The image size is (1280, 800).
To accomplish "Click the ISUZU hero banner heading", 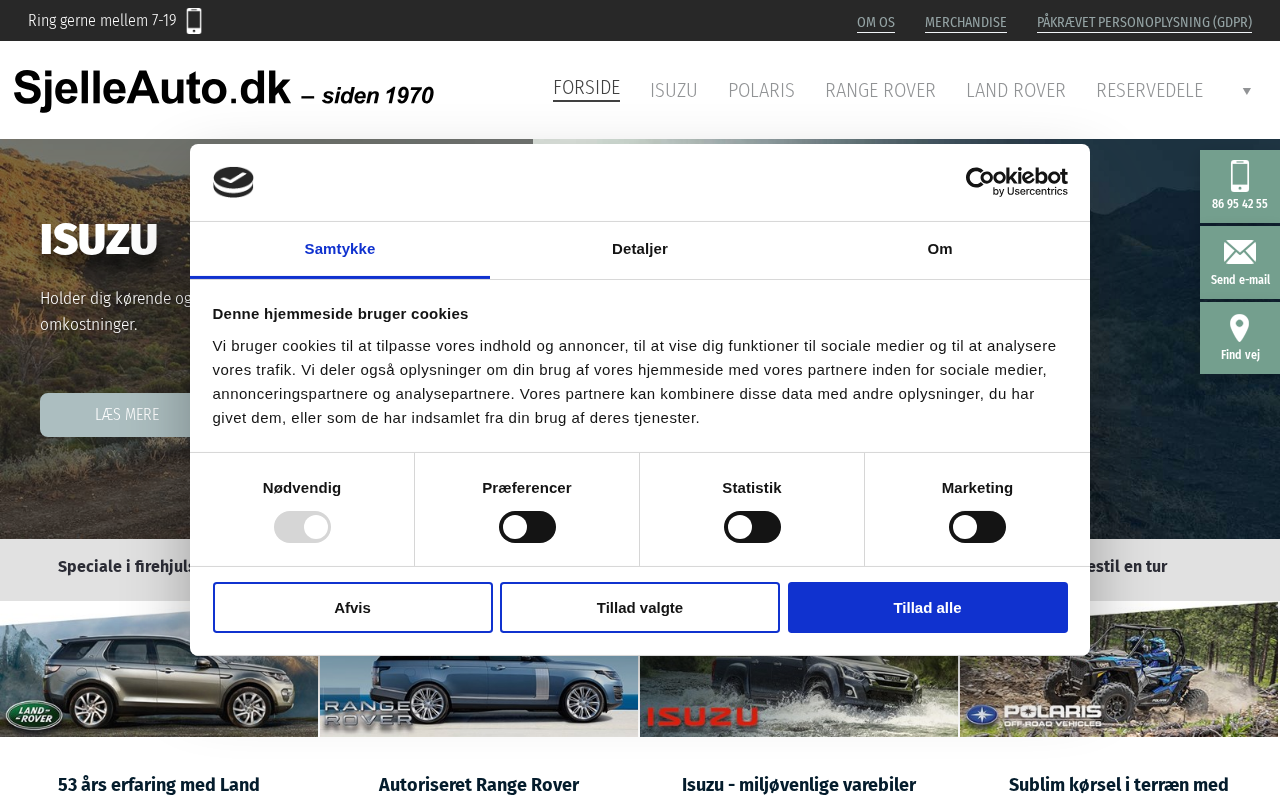I will point(99,240).
